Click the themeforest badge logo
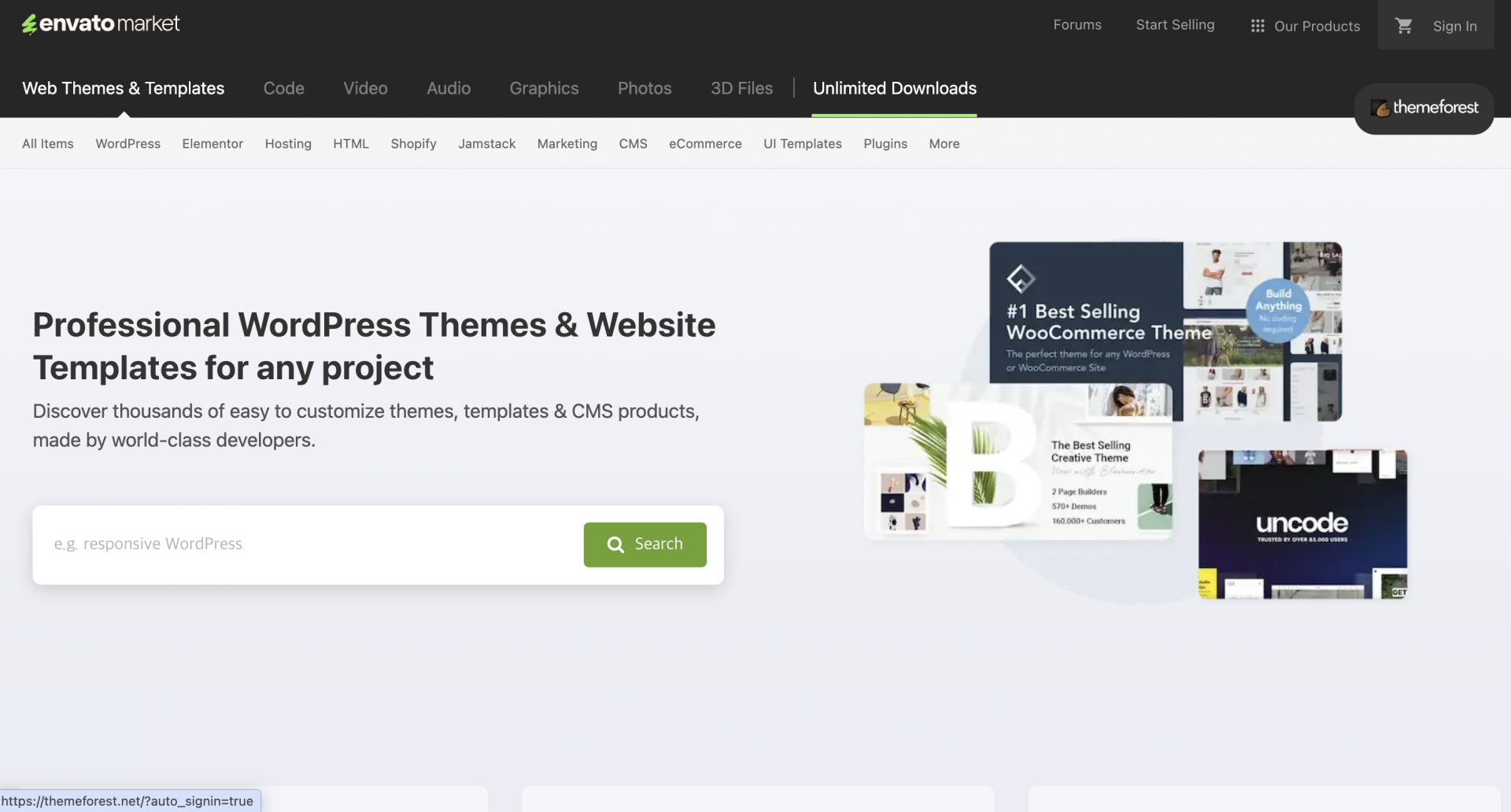Image resolution: width=1511 pixels, height=812 pixels. tap(1424, 108)
